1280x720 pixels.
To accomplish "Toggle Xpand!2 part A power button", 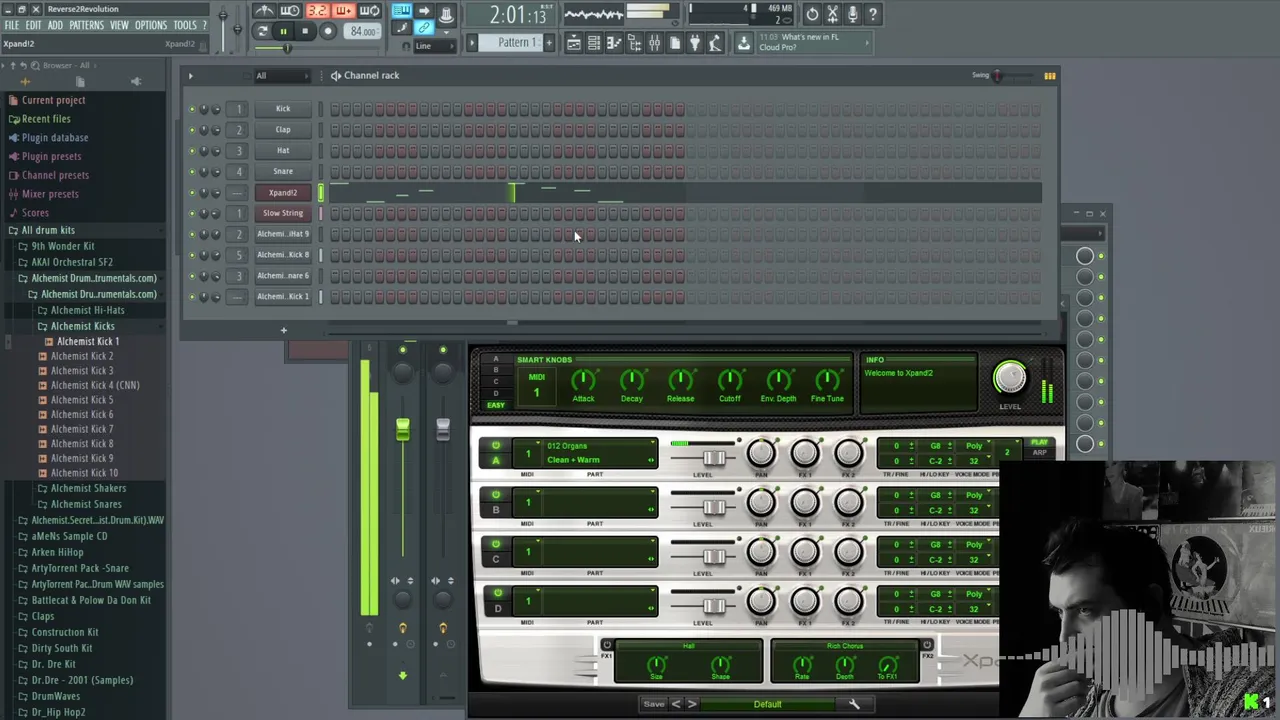I will 496,446.
